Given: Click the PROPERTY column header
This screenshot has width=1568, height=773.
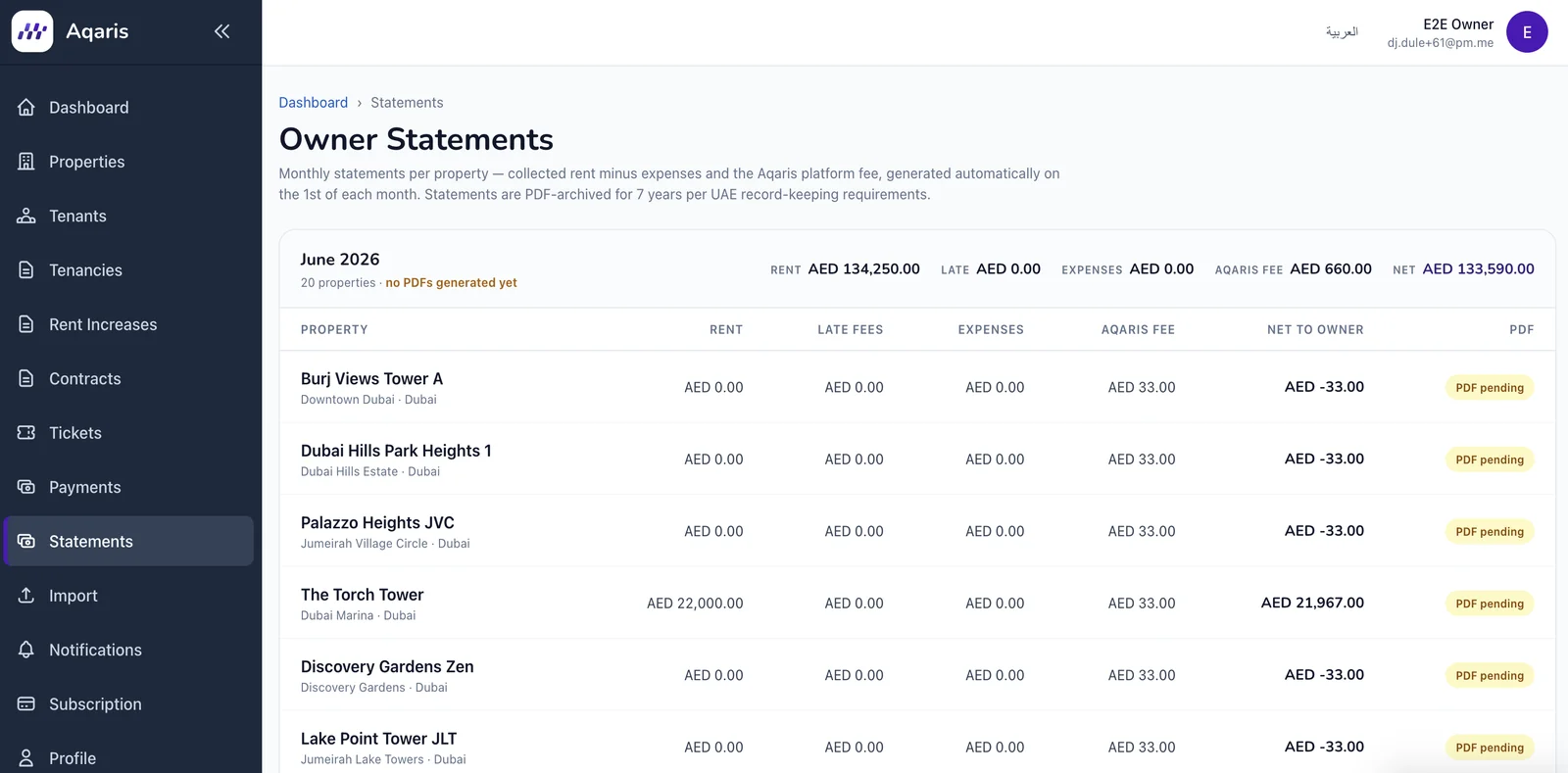Looking at the screenshot, I should [334, 329].
